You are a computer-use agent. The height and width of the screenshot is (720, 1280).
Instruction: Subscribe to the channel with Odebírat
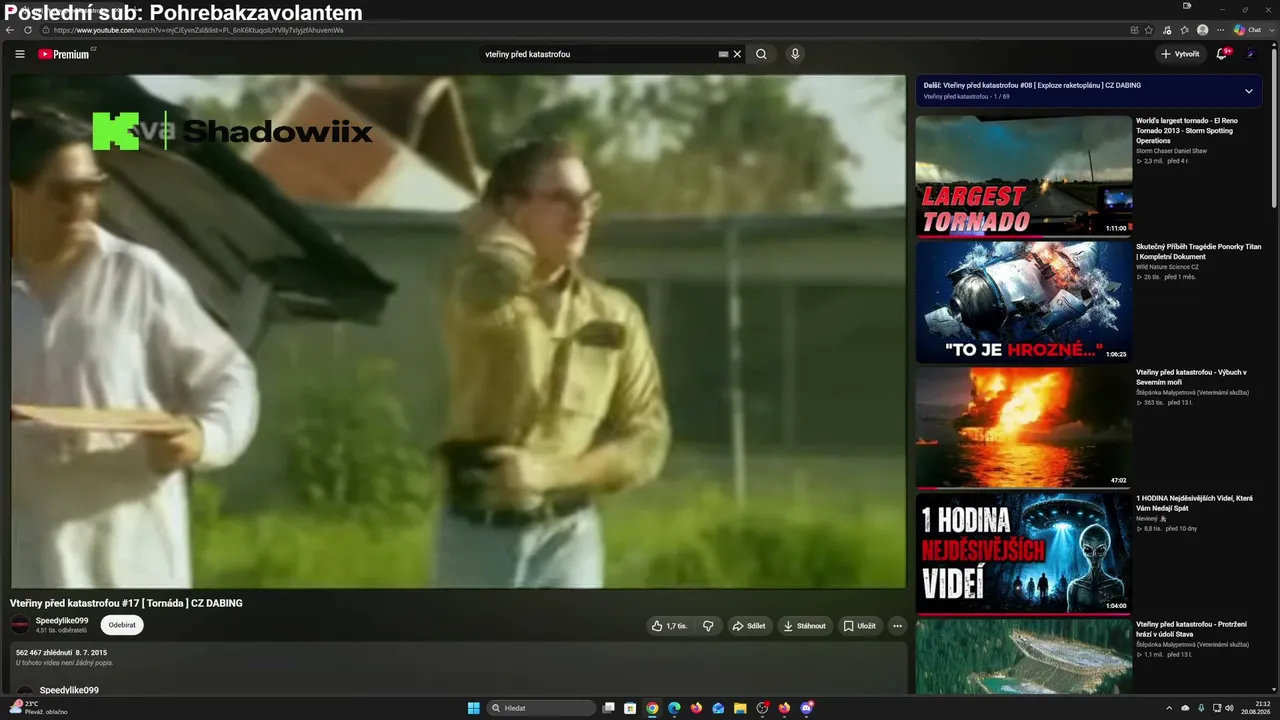122,625
